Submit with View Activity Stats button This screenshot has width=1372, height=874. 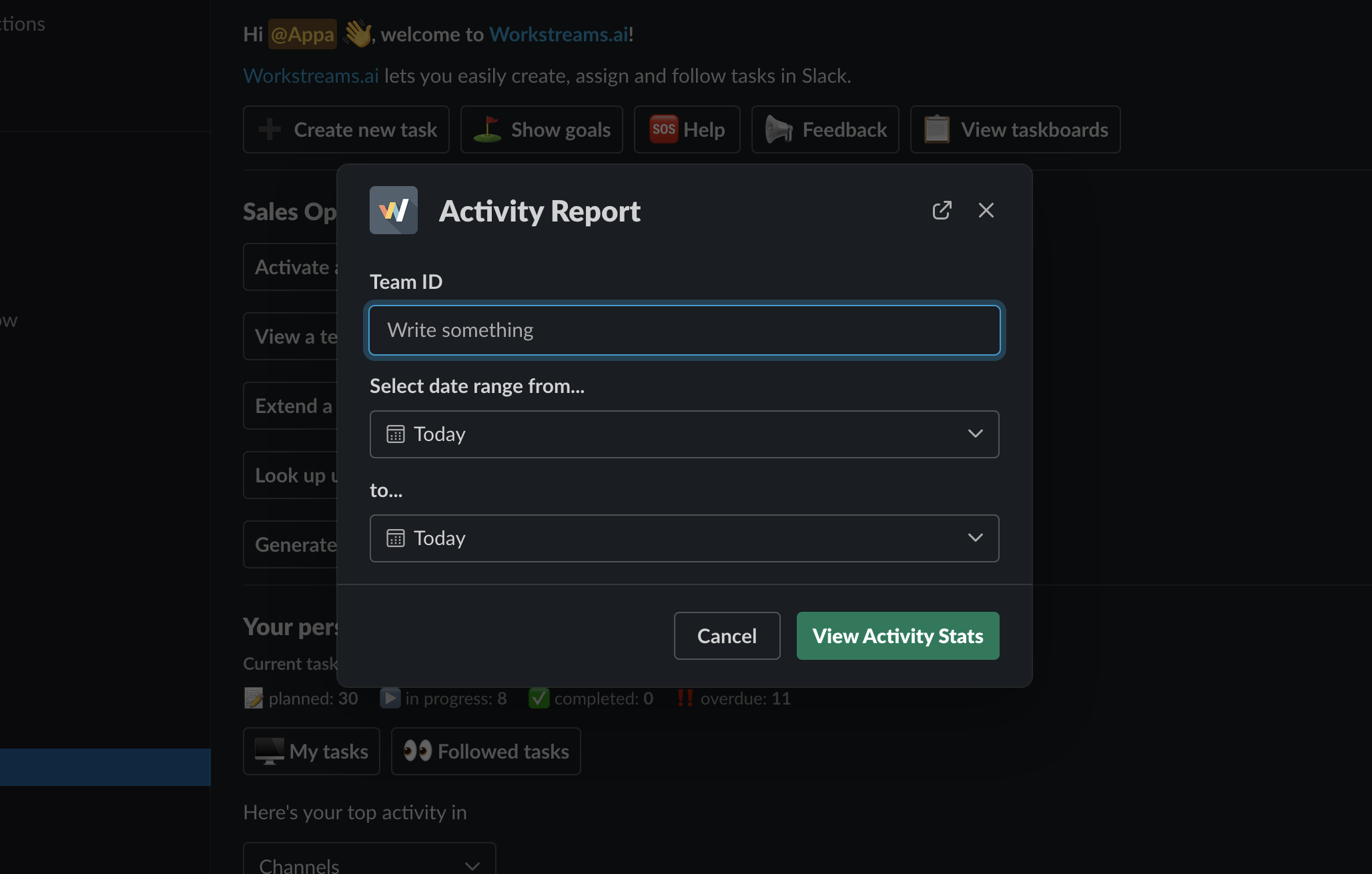point(898,636)
